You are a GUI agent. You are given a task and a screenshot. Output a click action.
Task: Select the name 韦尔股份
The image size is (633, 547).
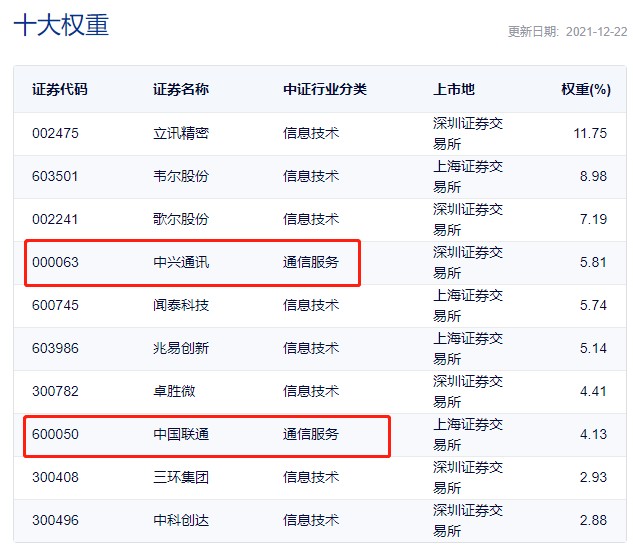tap(181, 176)
